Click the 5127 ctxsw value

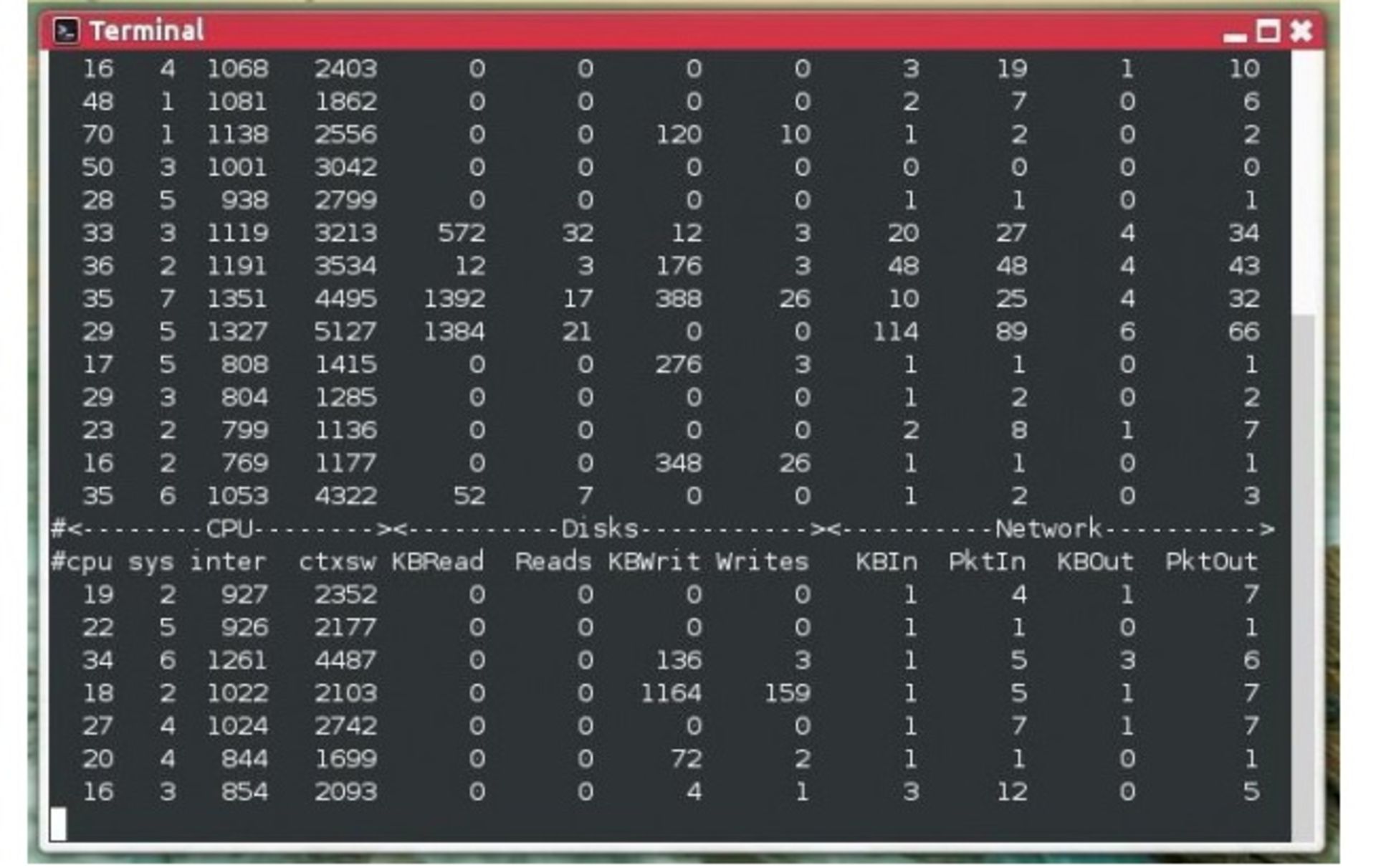[x=345, y=332]
